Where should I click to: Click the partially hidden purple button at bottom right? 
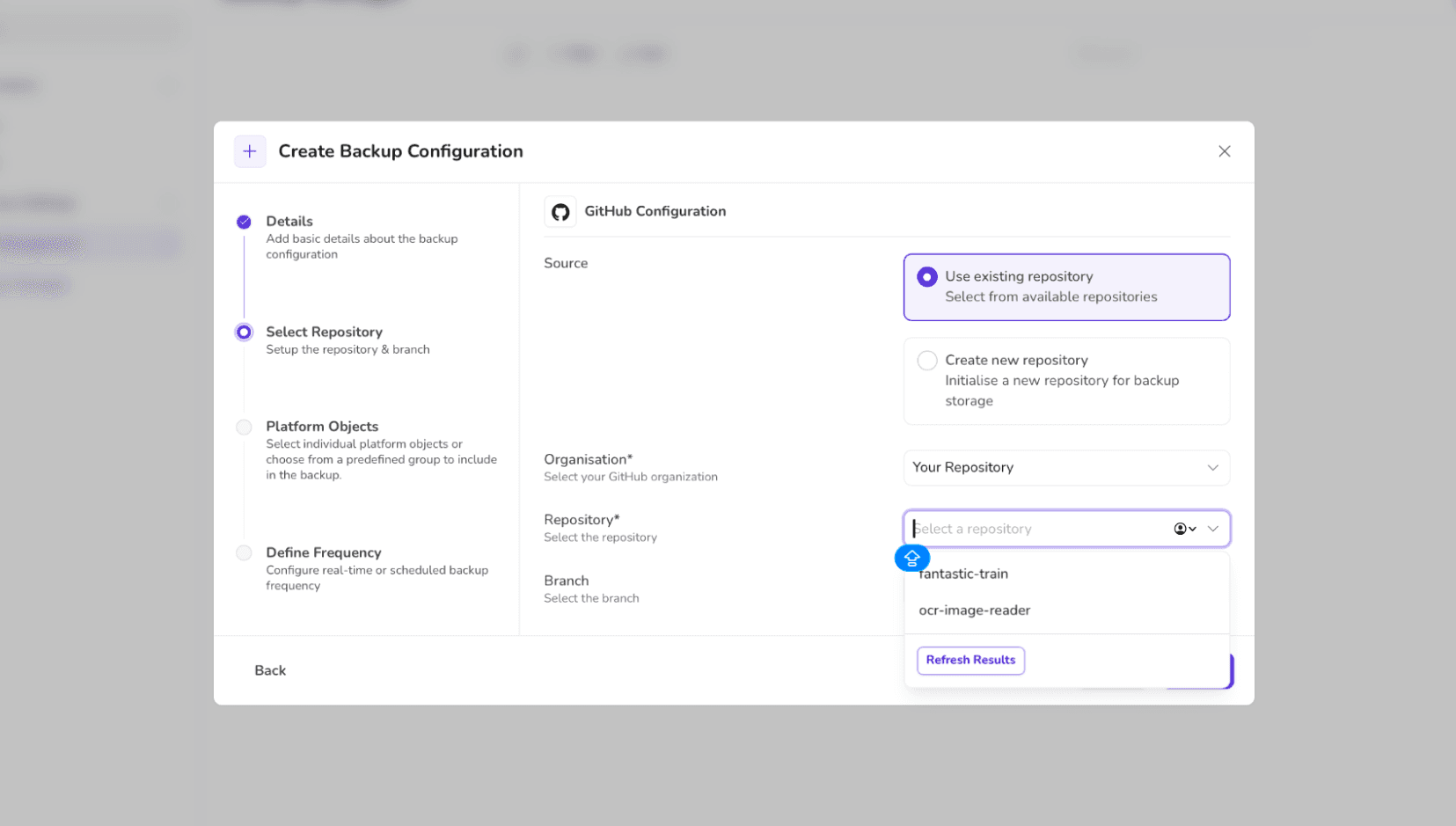pyautogui.click(x=1231, y=671)
